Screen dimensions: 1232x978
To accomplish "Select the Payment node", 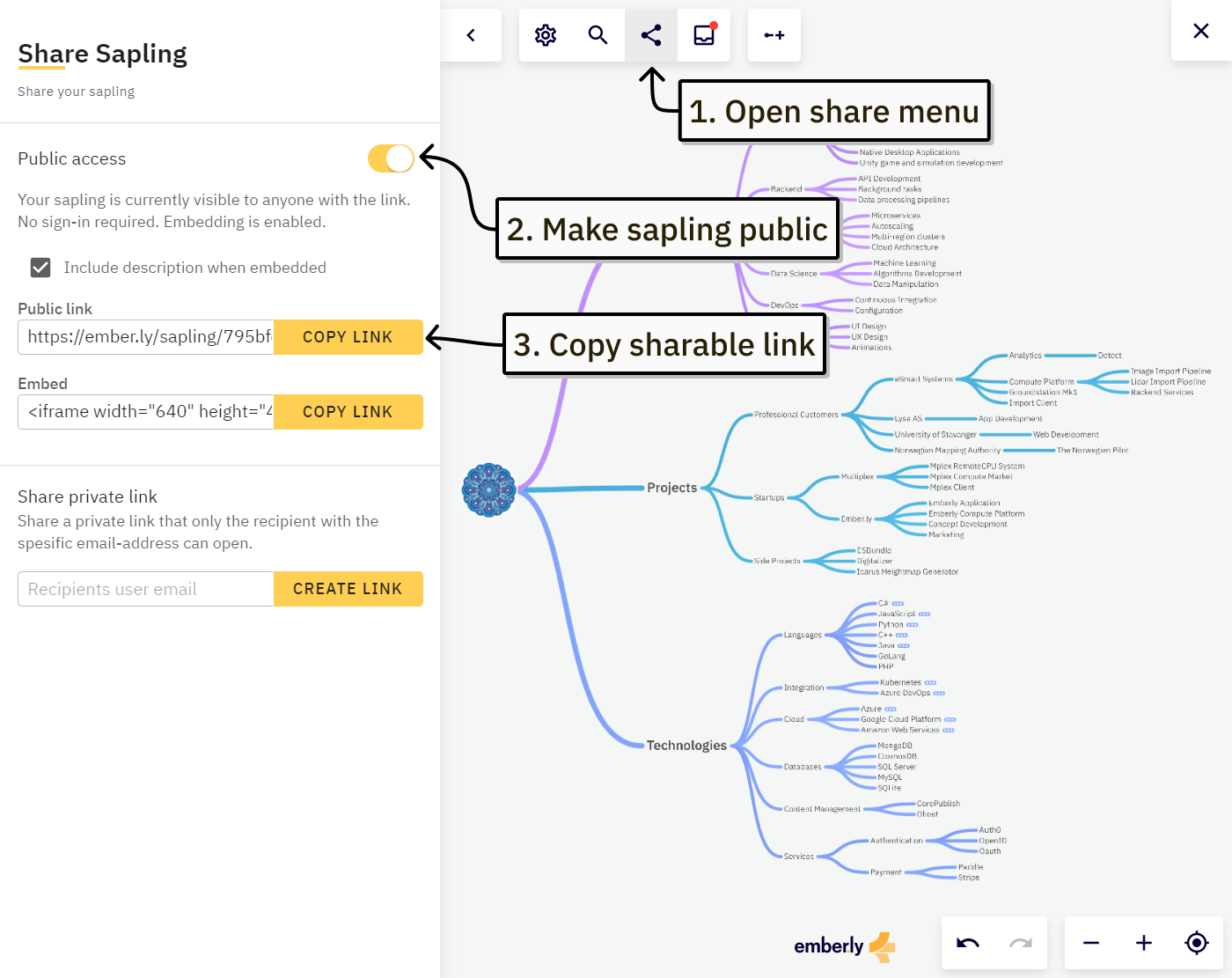I will click(886, 873).
